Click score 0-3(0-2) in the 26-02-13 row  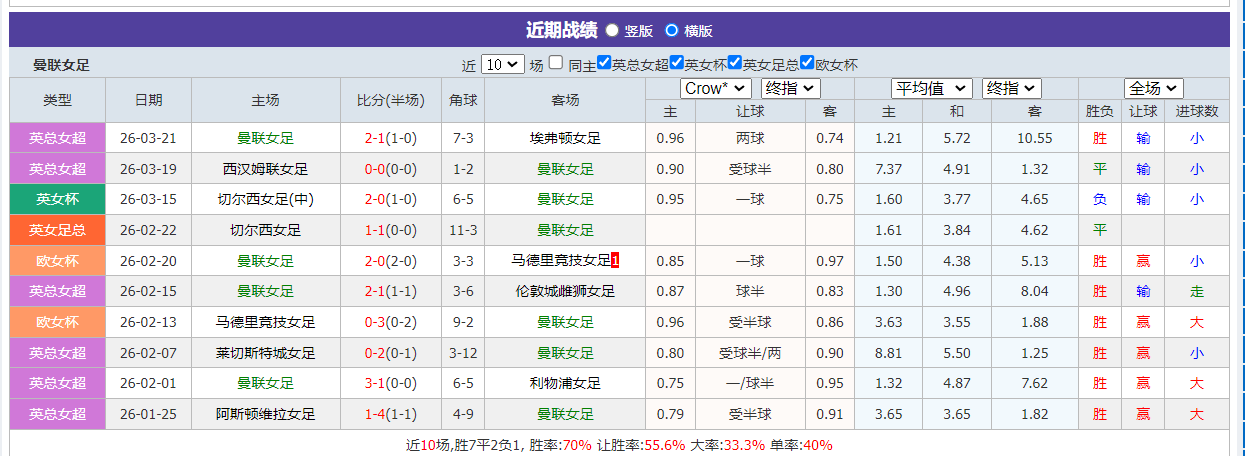coord(391,322)
